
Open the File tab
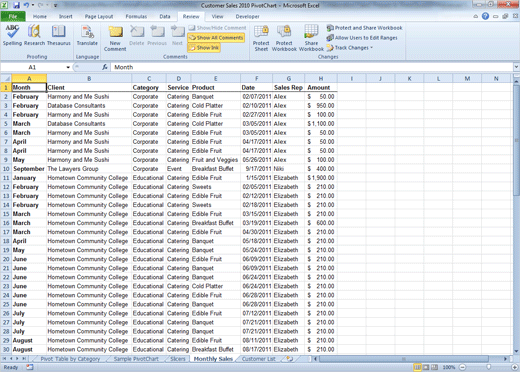click(x=13, y=16)
